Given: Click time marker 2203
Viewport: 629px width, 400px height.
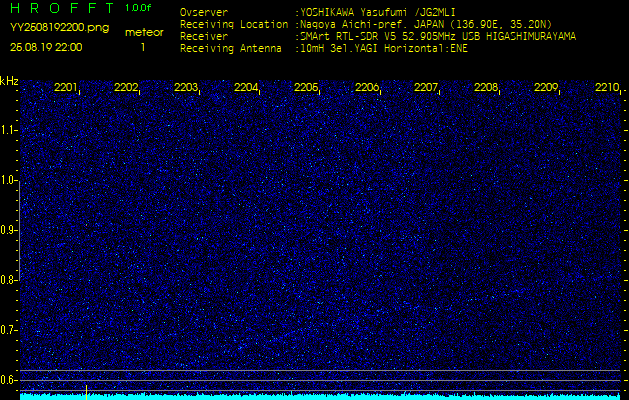Looking at the screenshot, I should (186, 87).
